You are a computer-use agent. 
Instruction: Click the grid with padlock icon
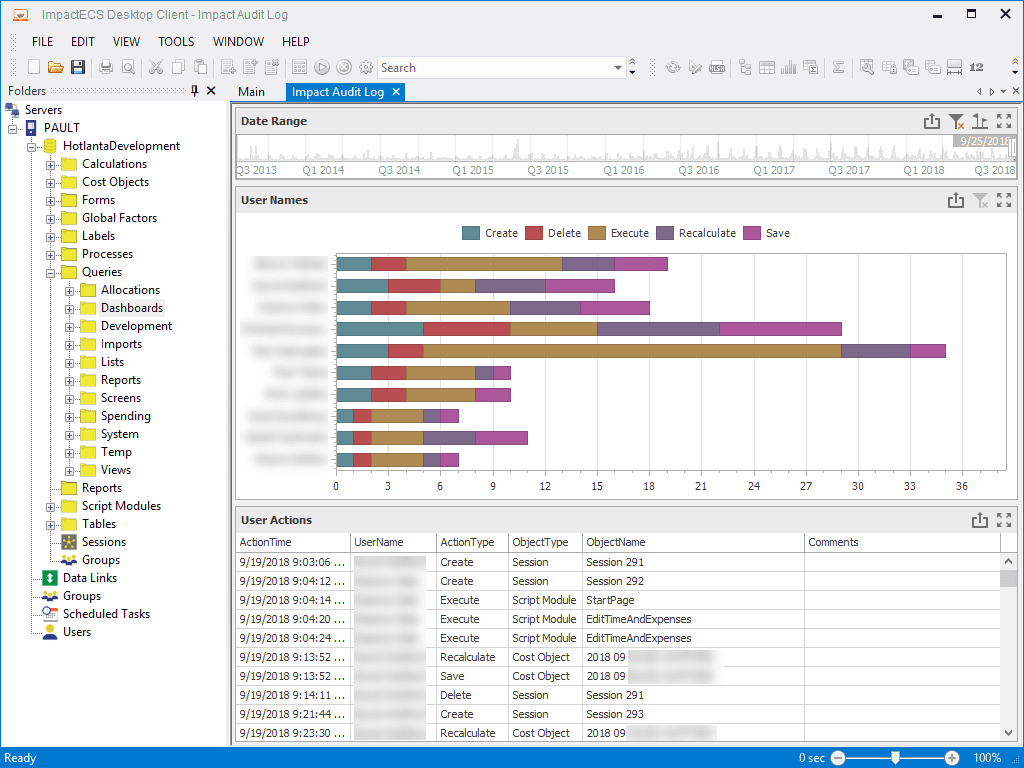click(889, 67)
